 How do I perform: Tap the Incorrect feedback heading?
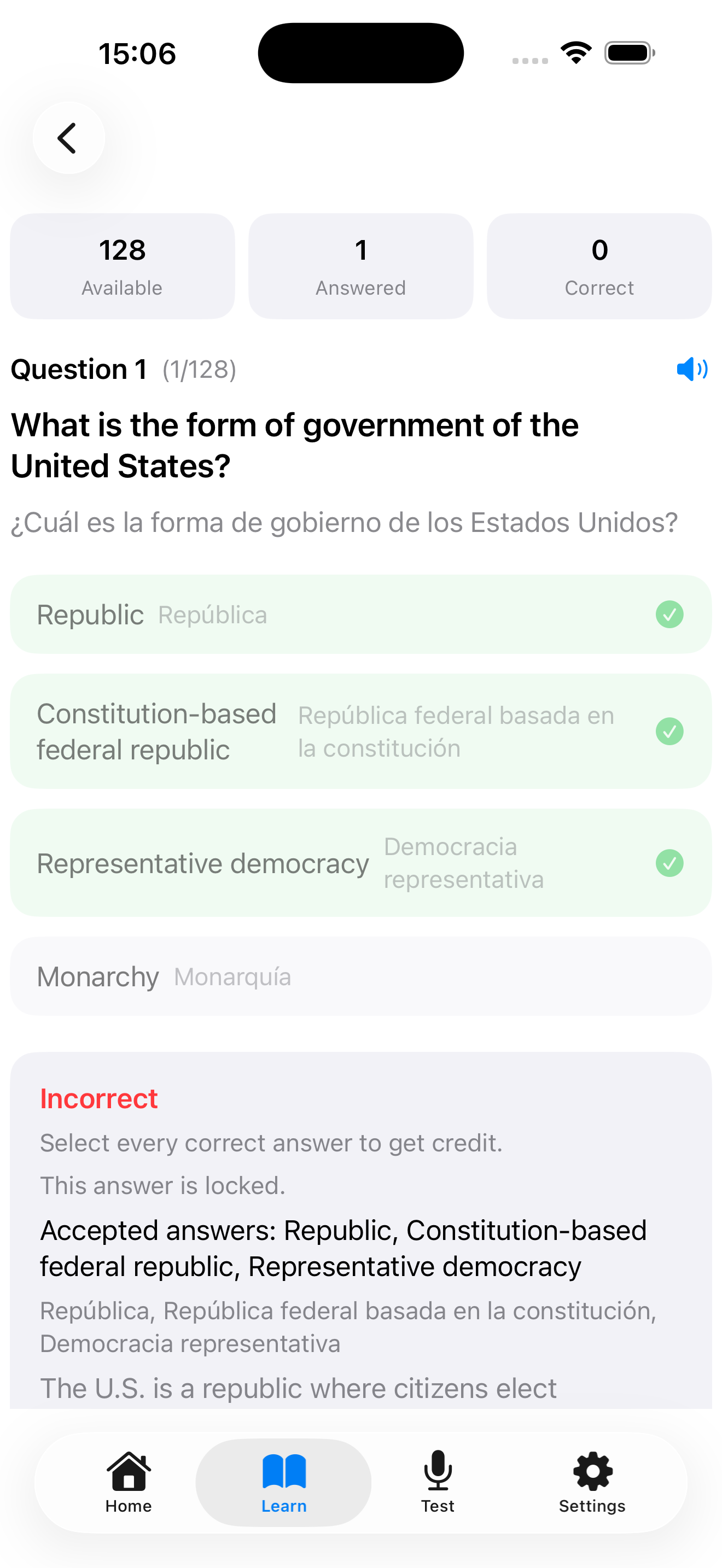point(98,1099)
